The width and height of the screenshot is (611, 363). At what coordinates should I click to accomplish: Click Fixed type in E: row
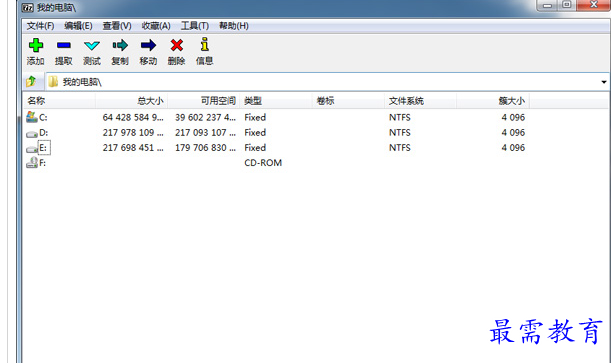point(255,148)
